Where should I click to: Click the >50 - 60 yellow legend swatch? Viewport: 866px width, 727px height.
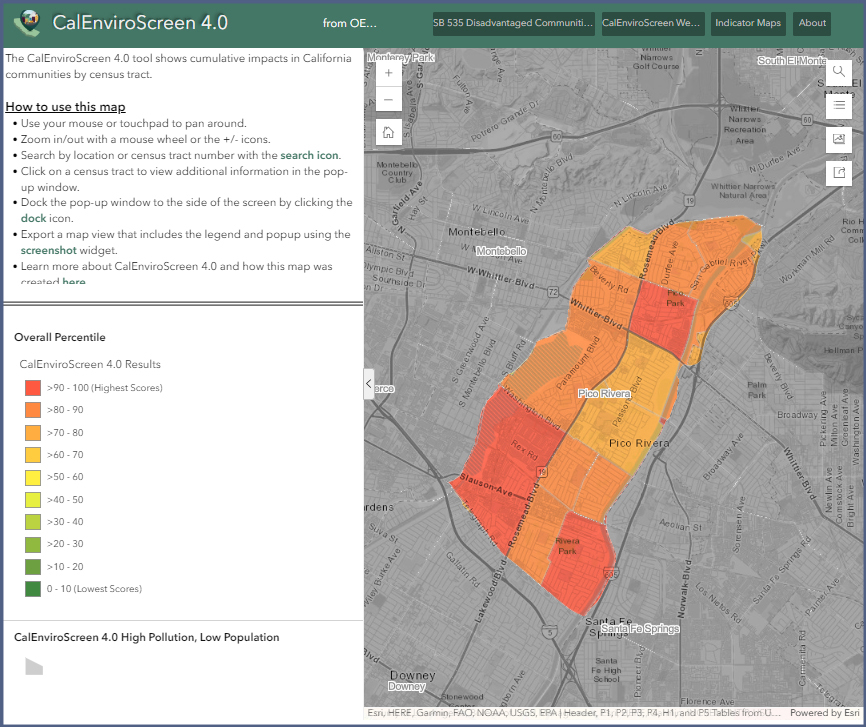click(x=33, y=477)
